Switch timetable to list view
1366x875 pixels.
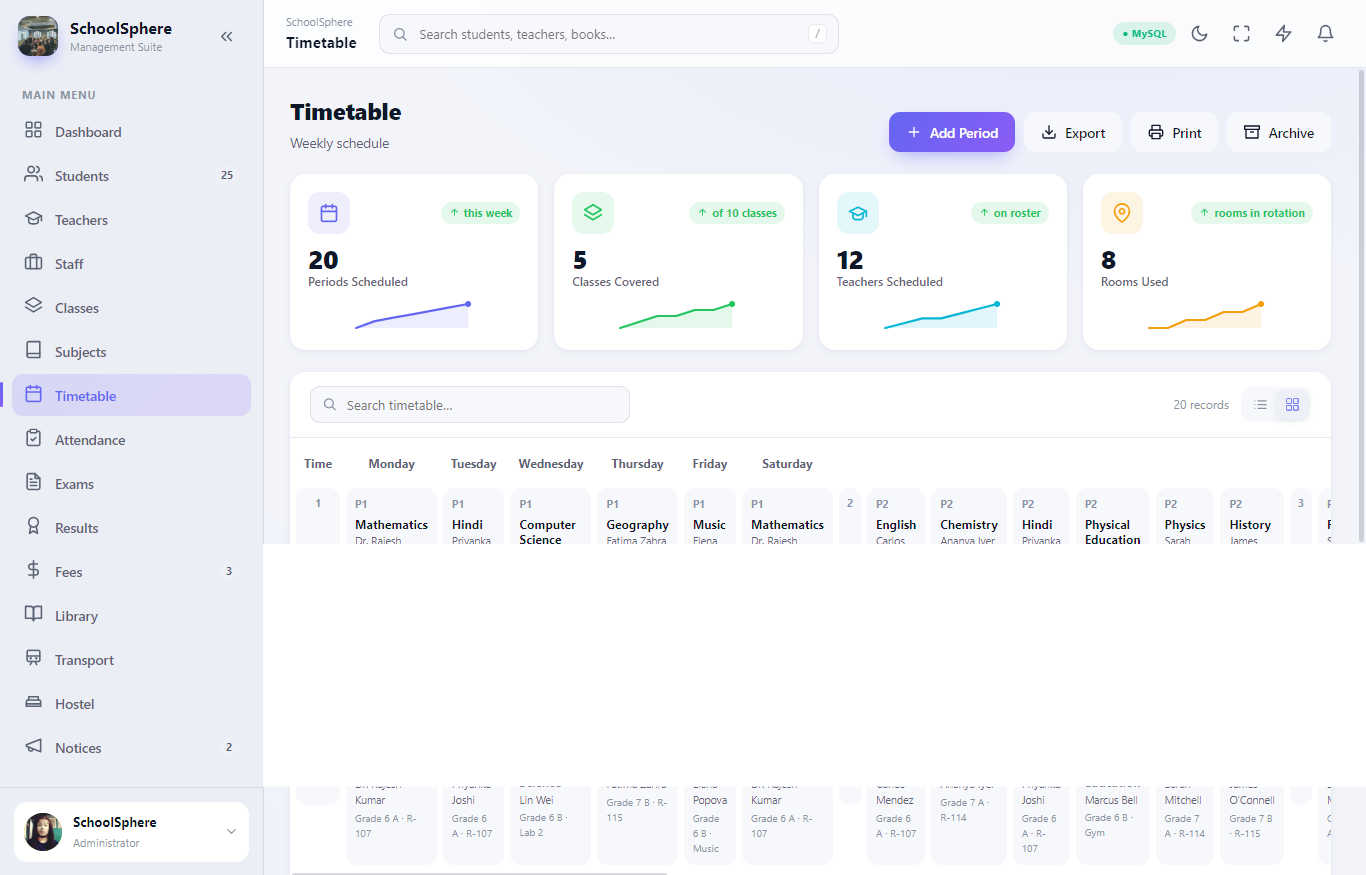tap(1260, 405)
